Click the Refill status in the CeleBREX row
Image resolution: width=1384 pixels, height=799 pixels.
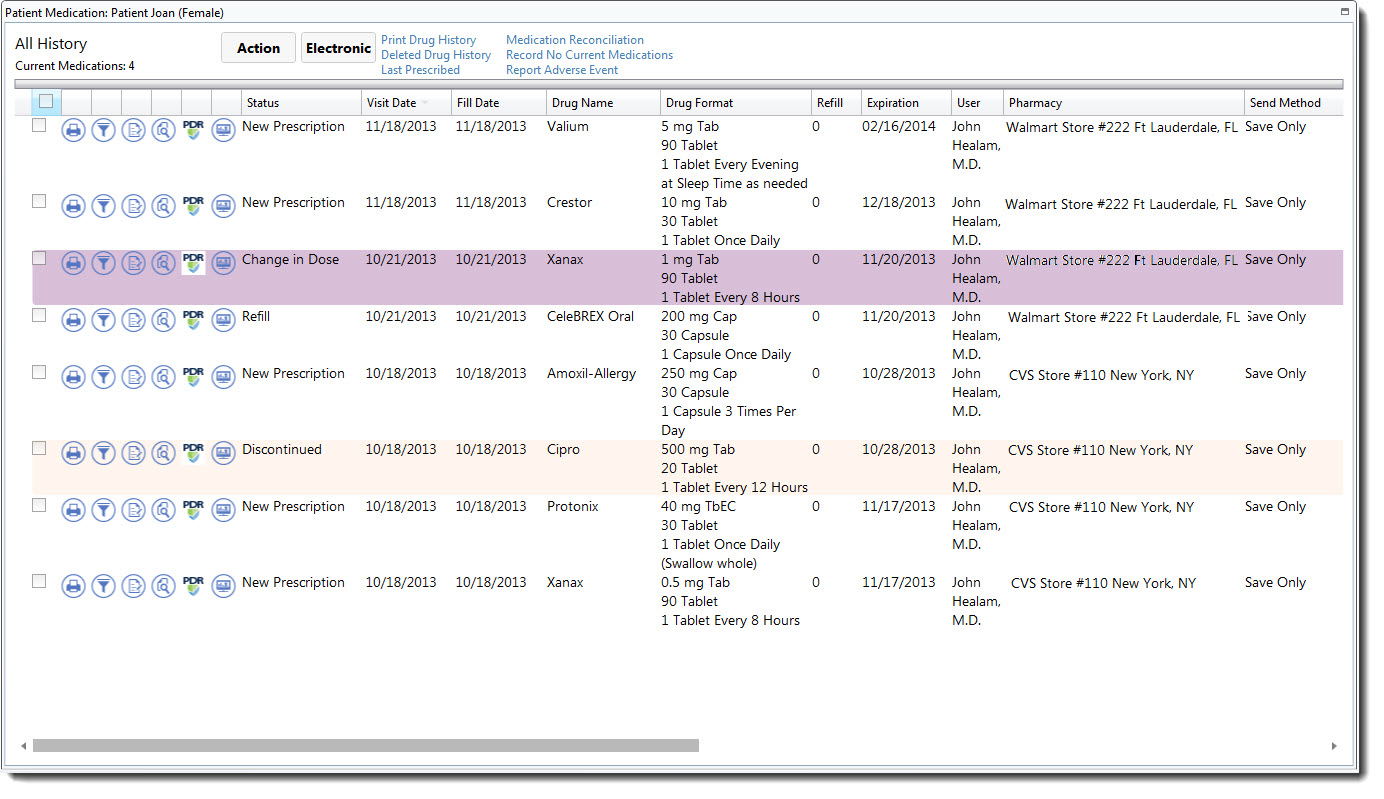click(256, 317)
